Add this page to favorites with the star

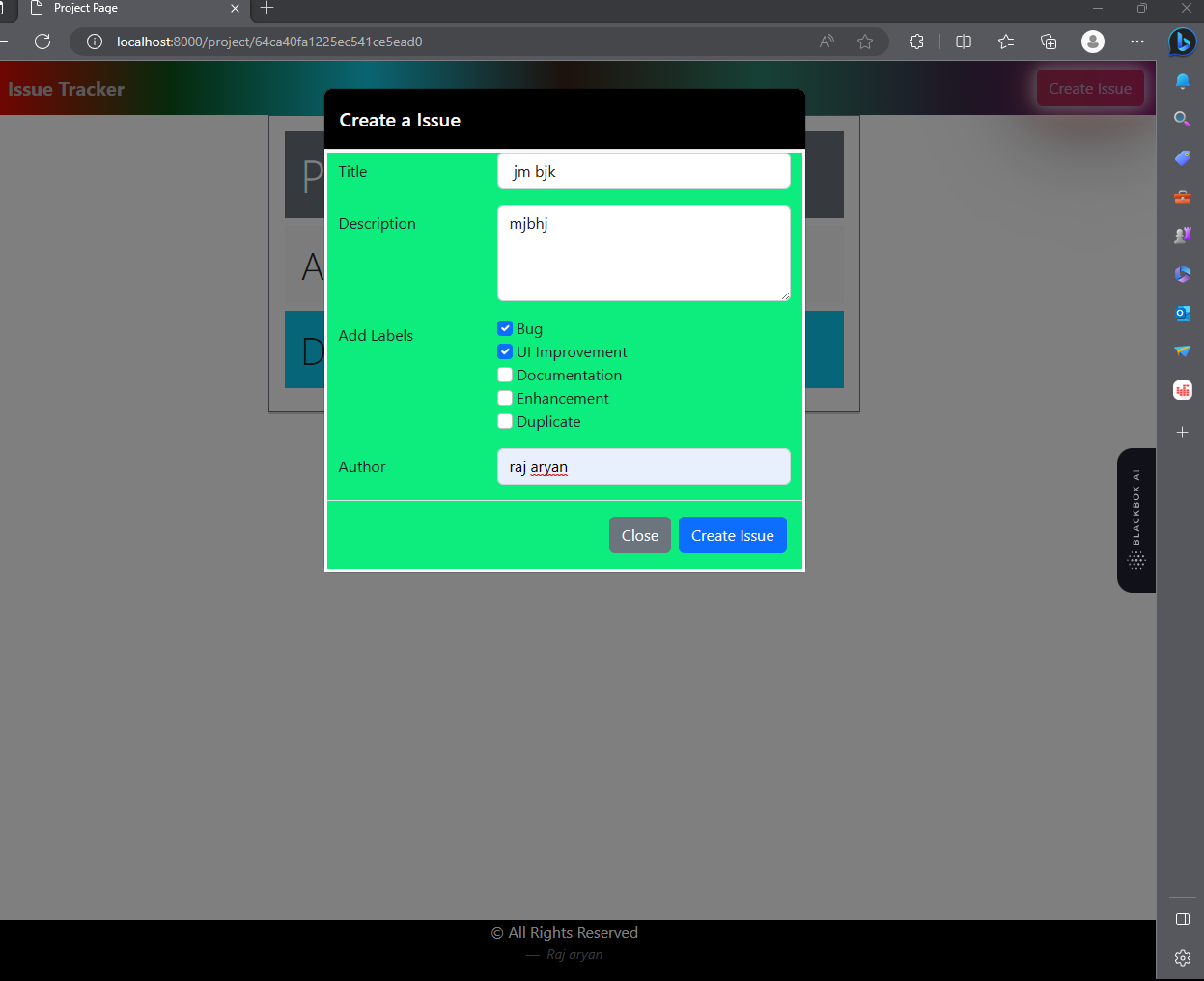click(x=865, y=42)
